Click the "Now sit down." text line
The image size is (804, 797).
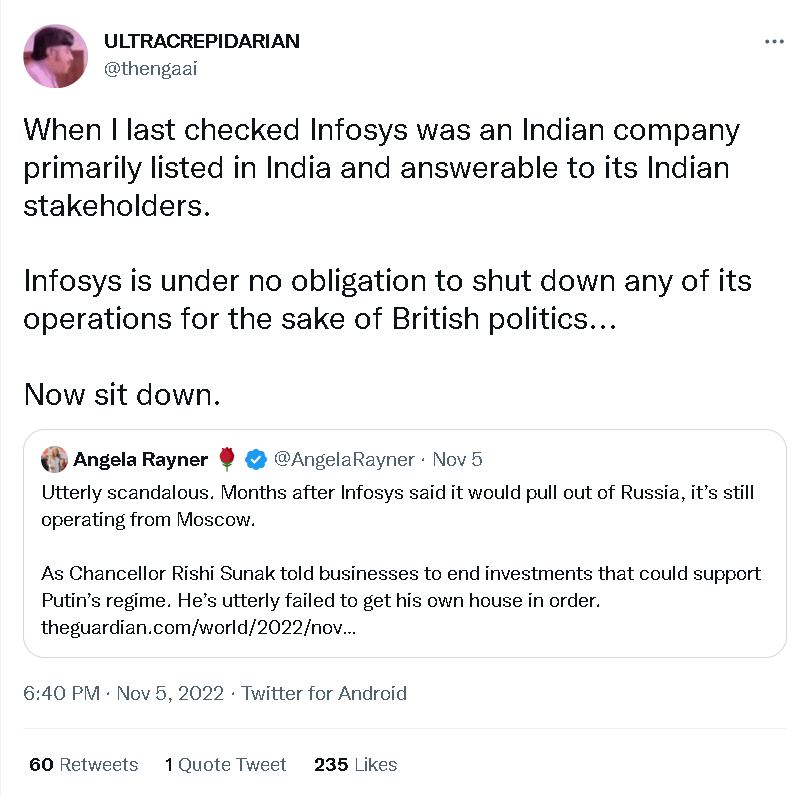(x=121, y=394)
